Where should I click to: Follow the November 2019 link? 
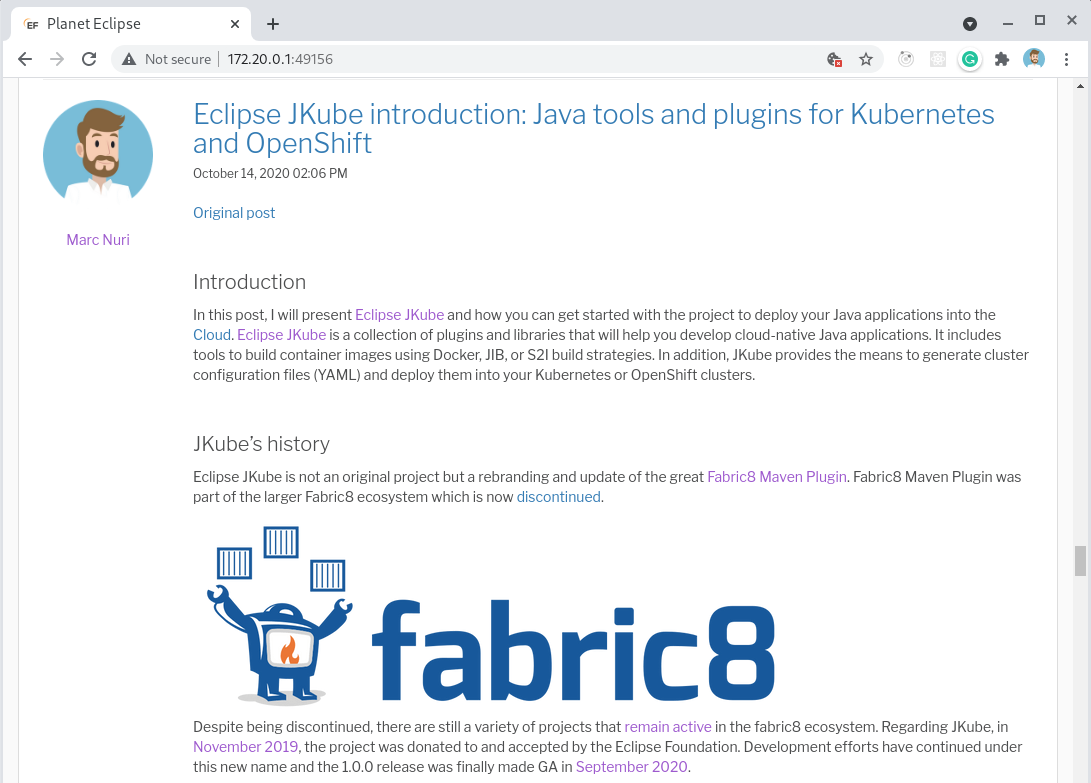(x=246, y=747)
